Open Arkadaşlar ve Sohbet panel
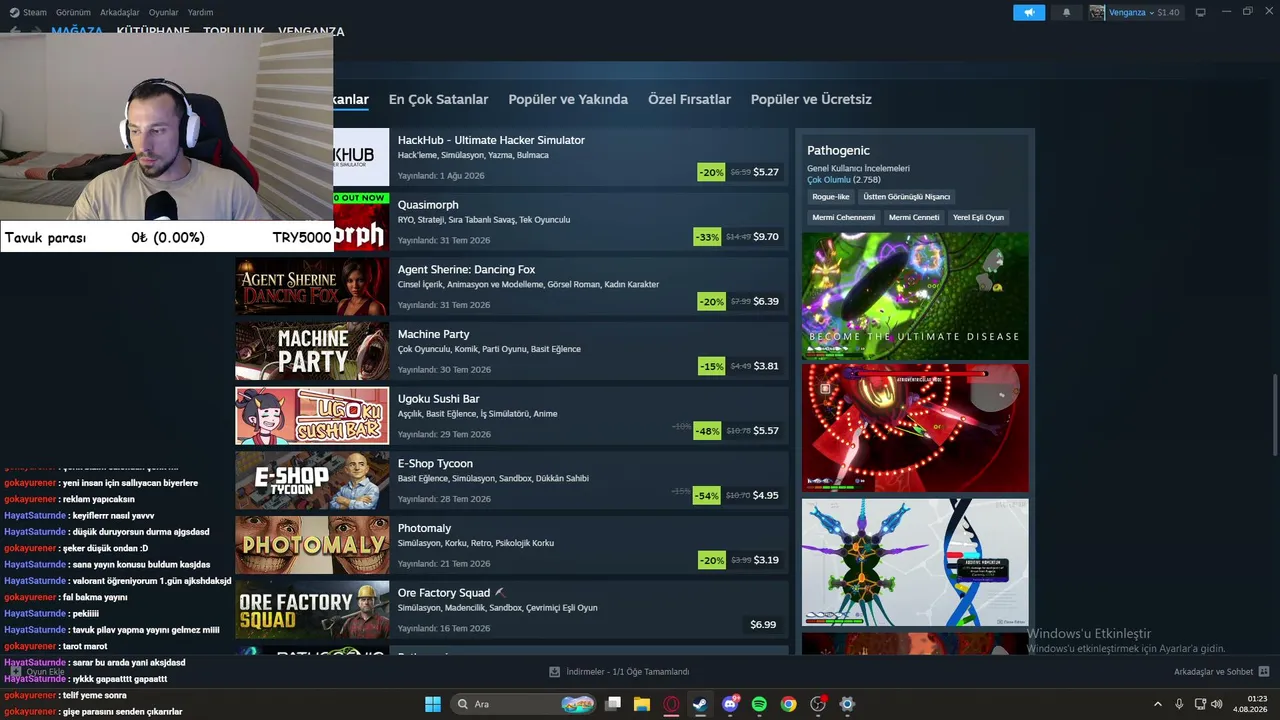Viewport: 1280px width, 720px height. (1222, 672)
